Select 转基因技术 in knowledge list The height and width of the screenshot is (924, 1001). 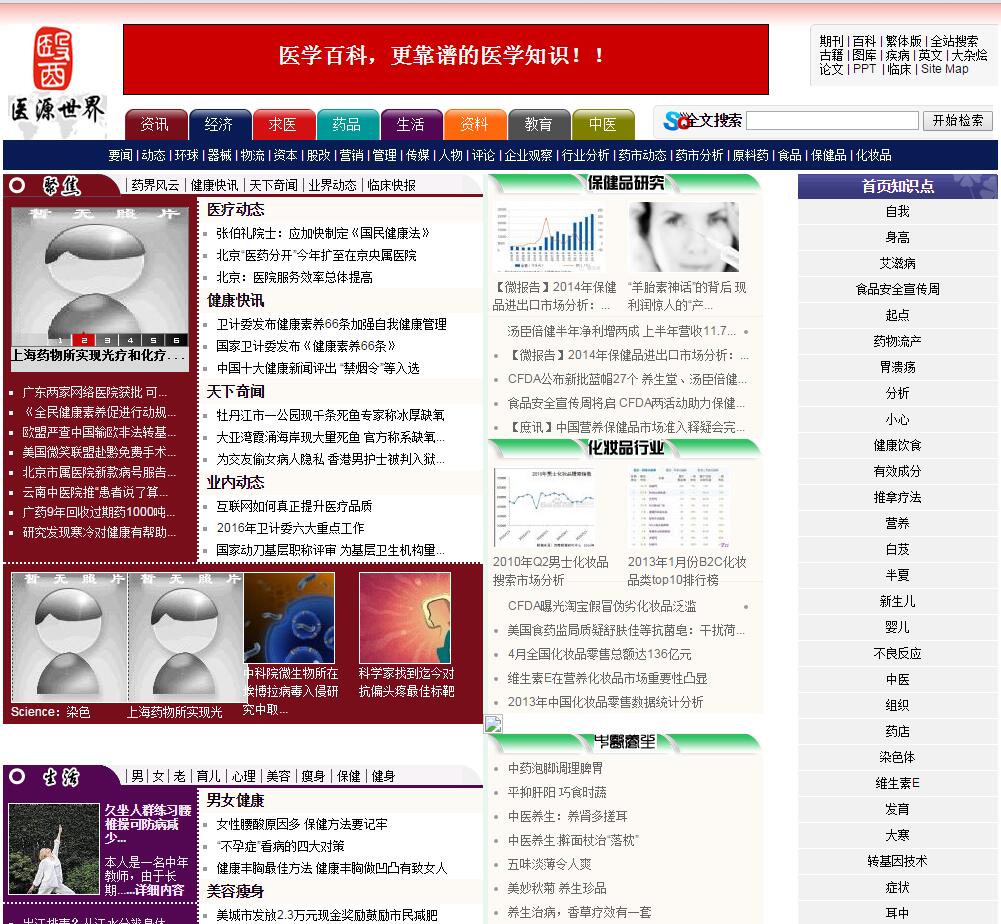tap(897, 861)
